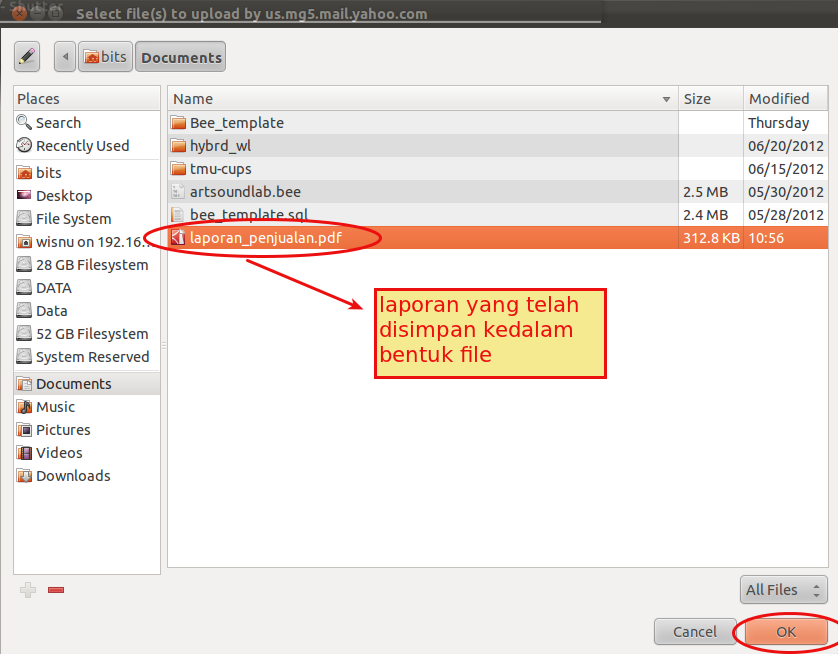
Task: Select the Search label in Places
Action: (x=58, y=123)
